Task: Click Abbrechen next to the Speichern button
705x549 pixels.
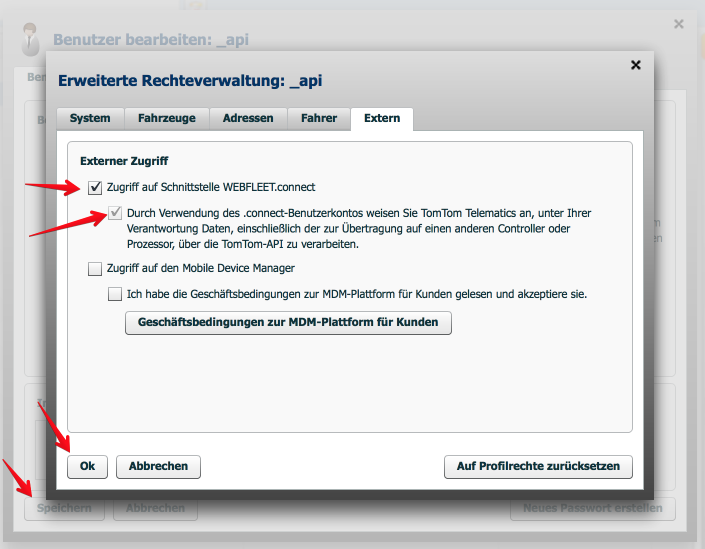Action: 155,508
